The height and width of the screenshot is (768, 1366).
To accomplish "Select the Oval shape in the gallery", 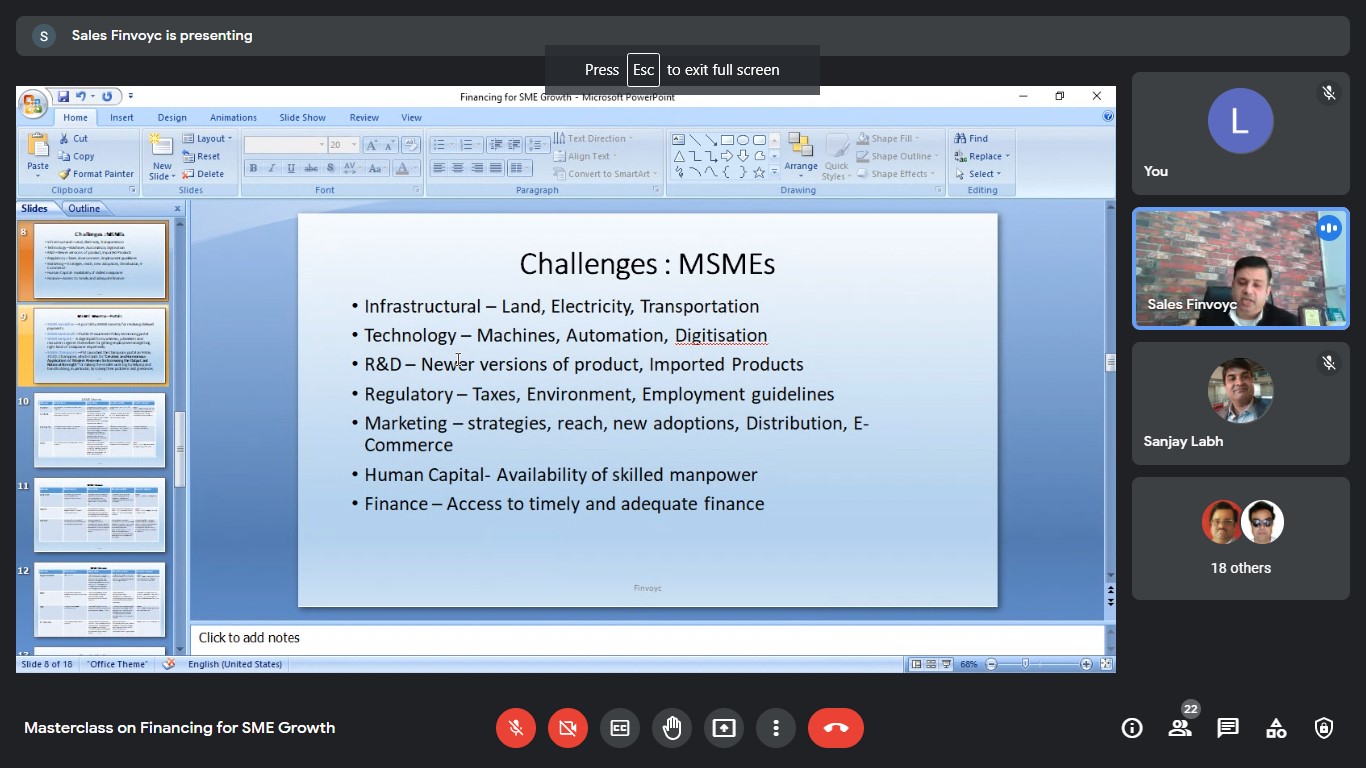I will 743,140.
